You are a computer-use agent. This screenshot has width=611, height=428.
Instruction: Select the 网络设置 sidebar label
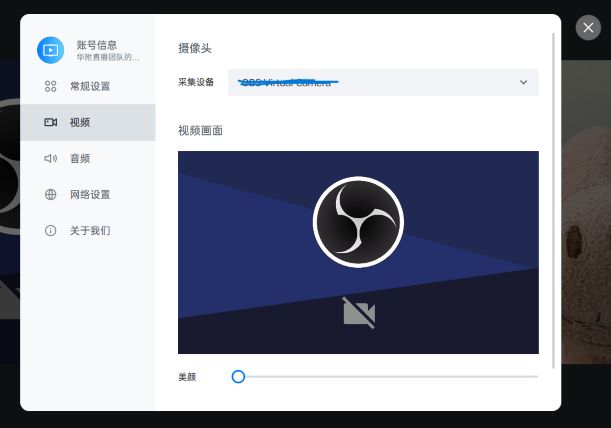[x=90, y=195]
